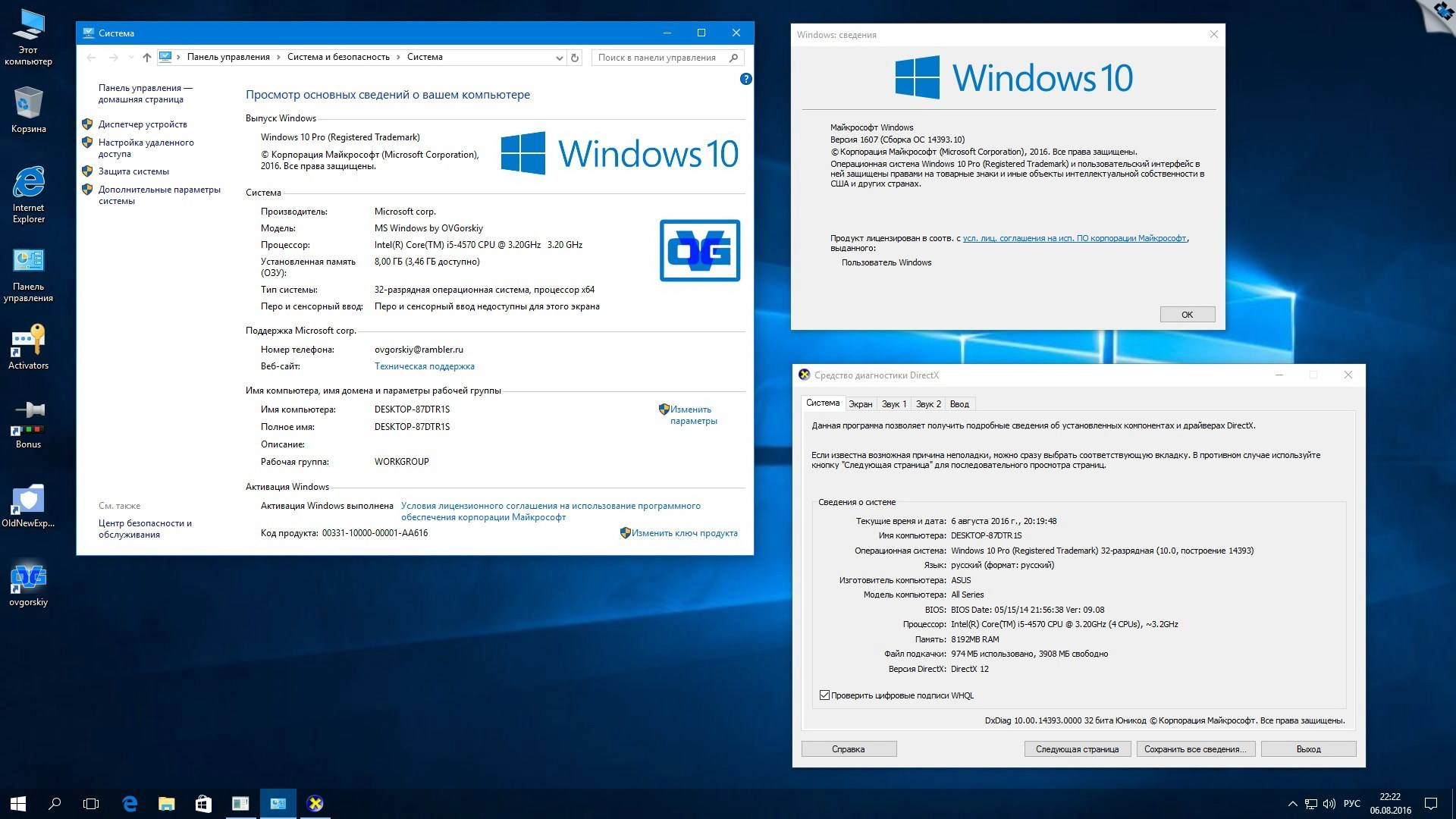Open Защита системы link
The image size is (1456, 819).
pos(133,171)
